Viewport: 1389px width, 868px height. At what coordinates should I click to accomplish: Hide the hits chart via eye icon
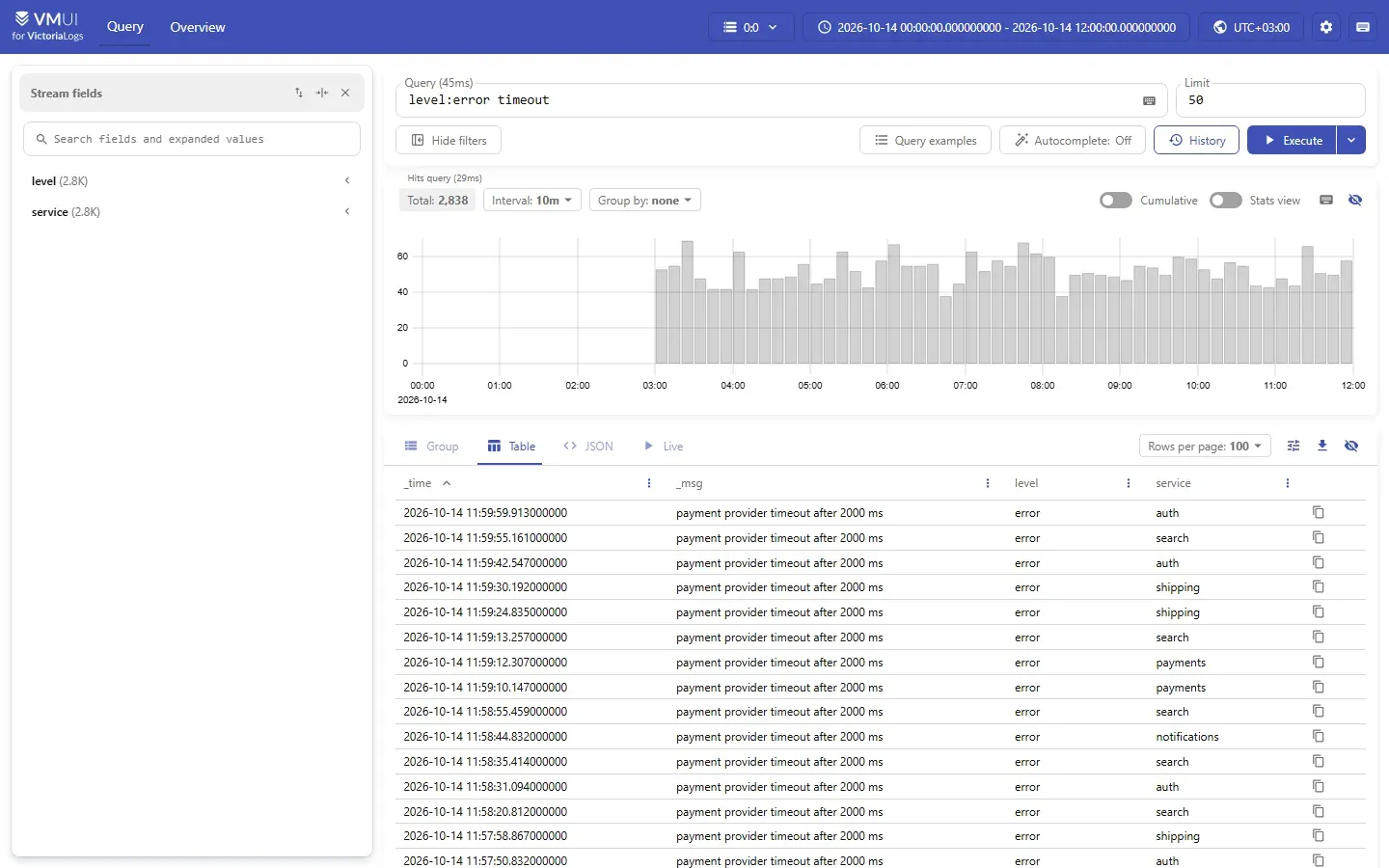tap(1355, 200)
